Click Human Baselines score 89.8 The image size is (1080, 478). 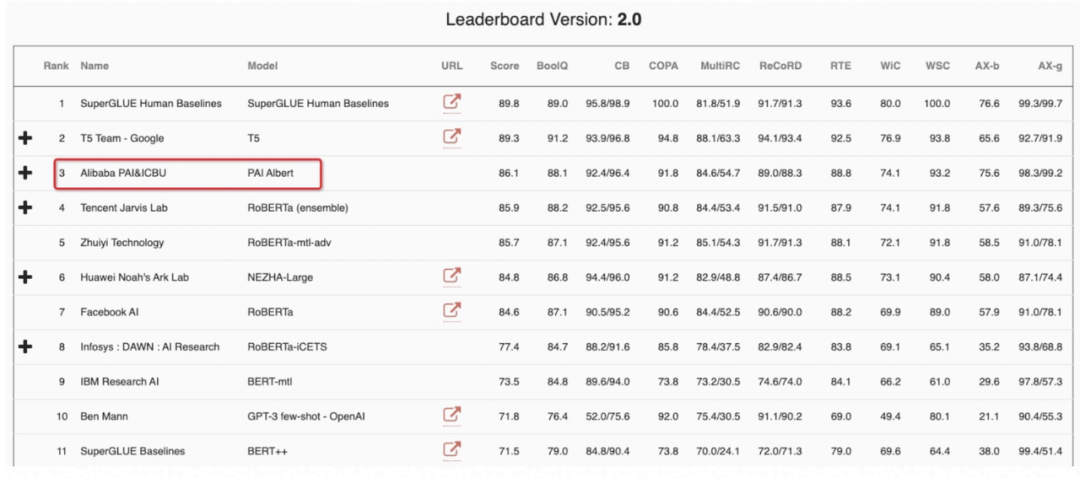509,103
